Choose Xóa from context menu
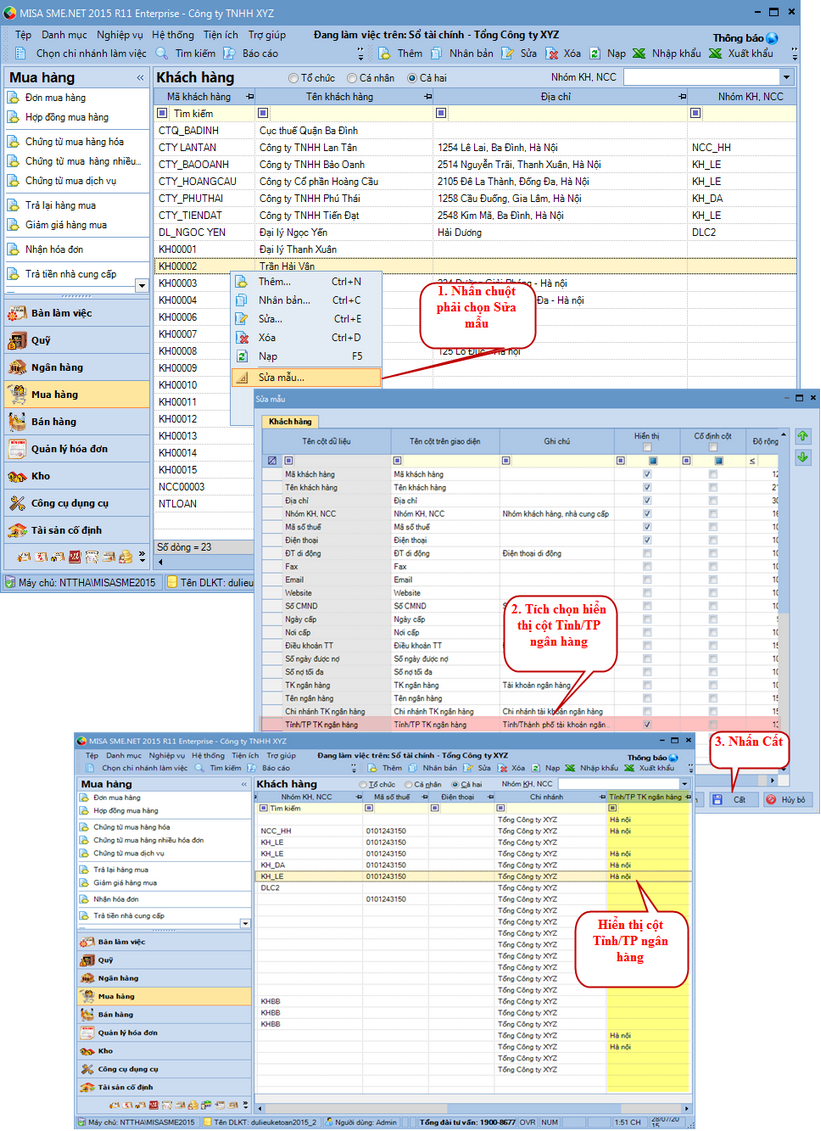This screenshot has height=1131, width=821. pos(306,338)
